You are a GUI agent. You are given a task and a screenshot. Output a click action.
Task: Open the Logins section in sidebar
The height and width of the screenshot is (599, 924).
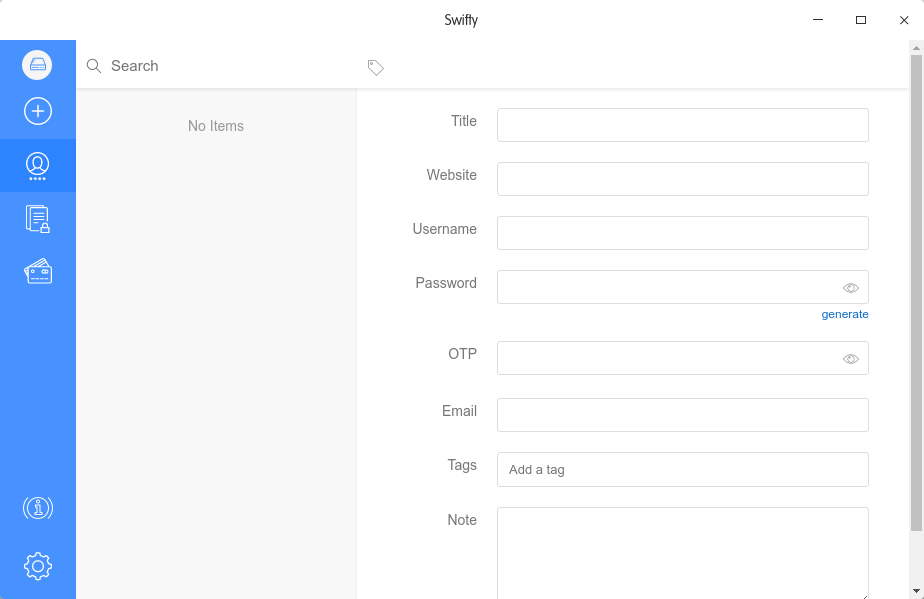pyautogui.click(x=38, y=165)
